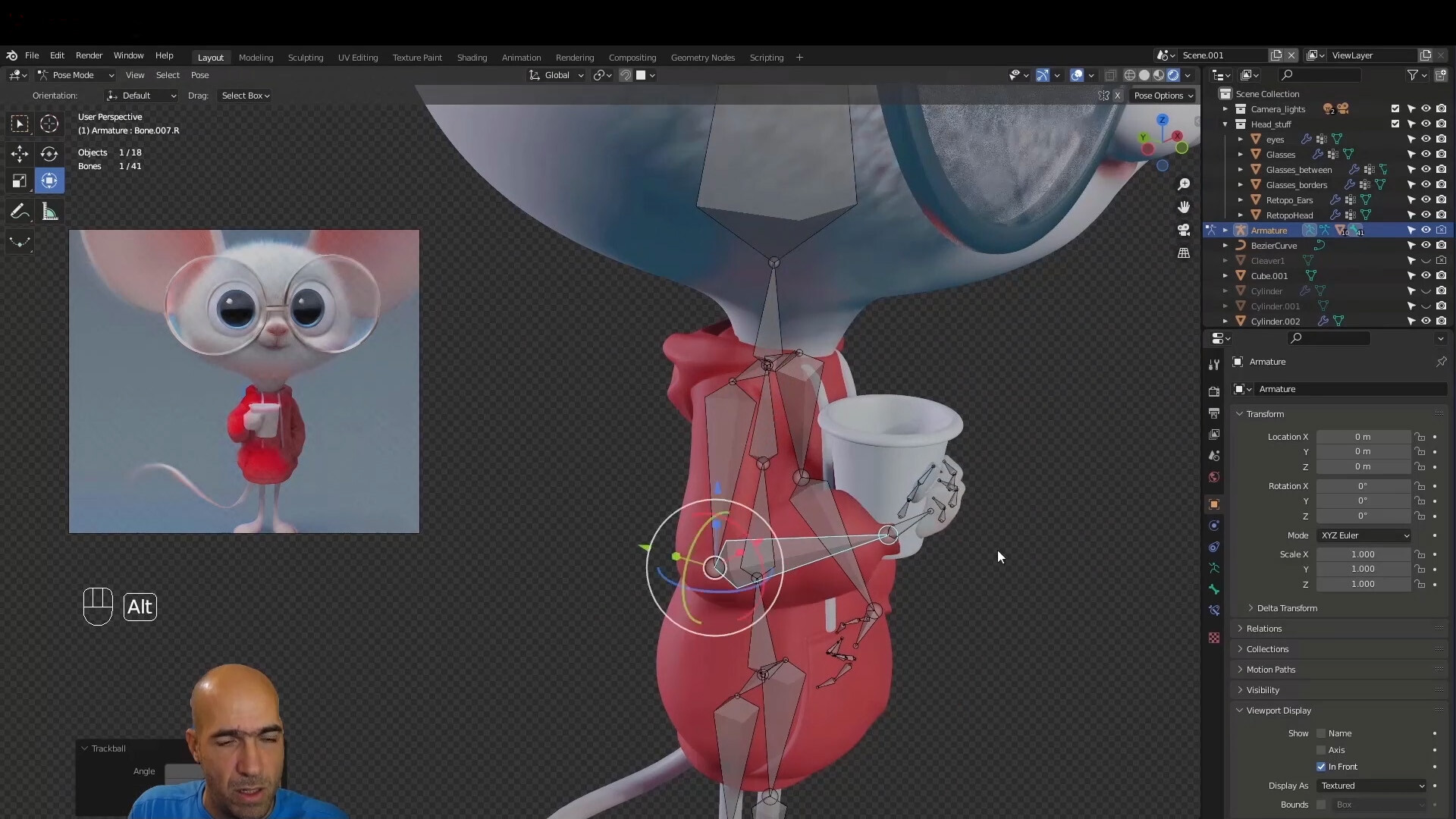Expand the Cleaver1 item in the outliner

tap(1225, 260)
